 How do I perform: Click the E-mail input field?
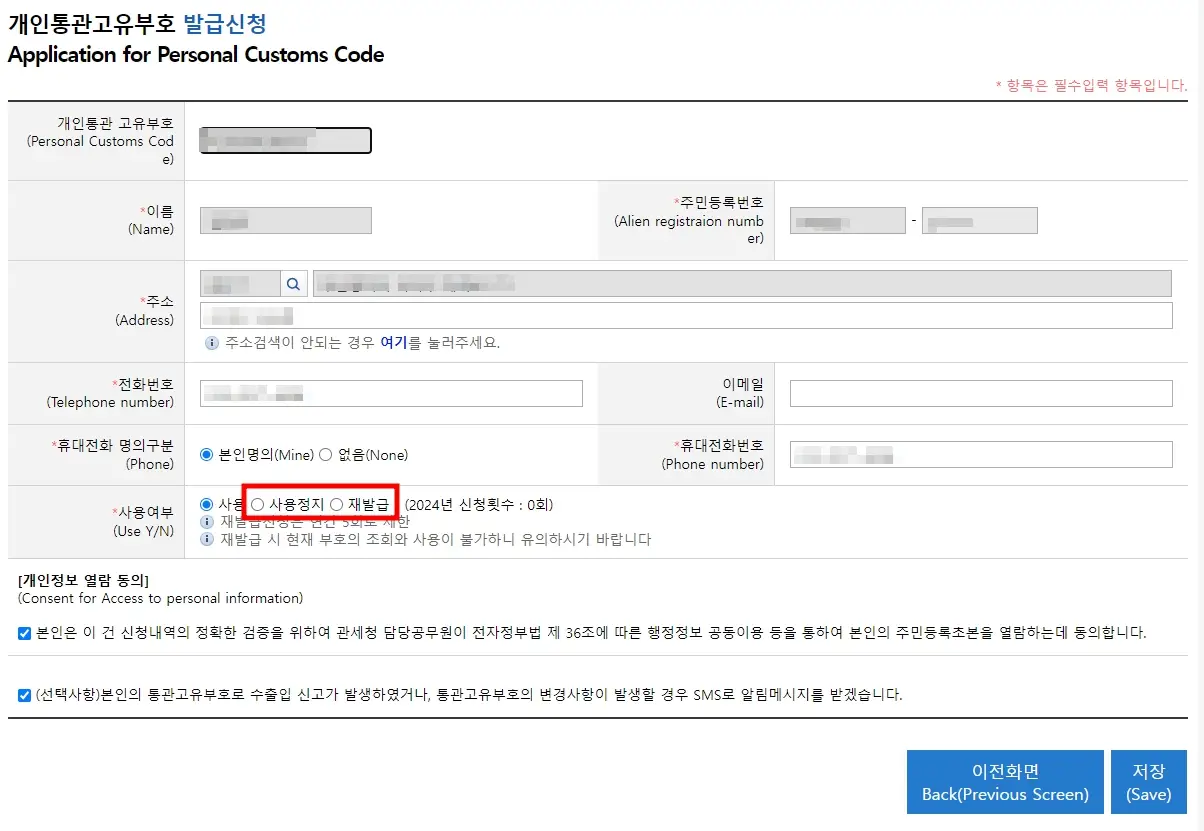coord(980,392)
